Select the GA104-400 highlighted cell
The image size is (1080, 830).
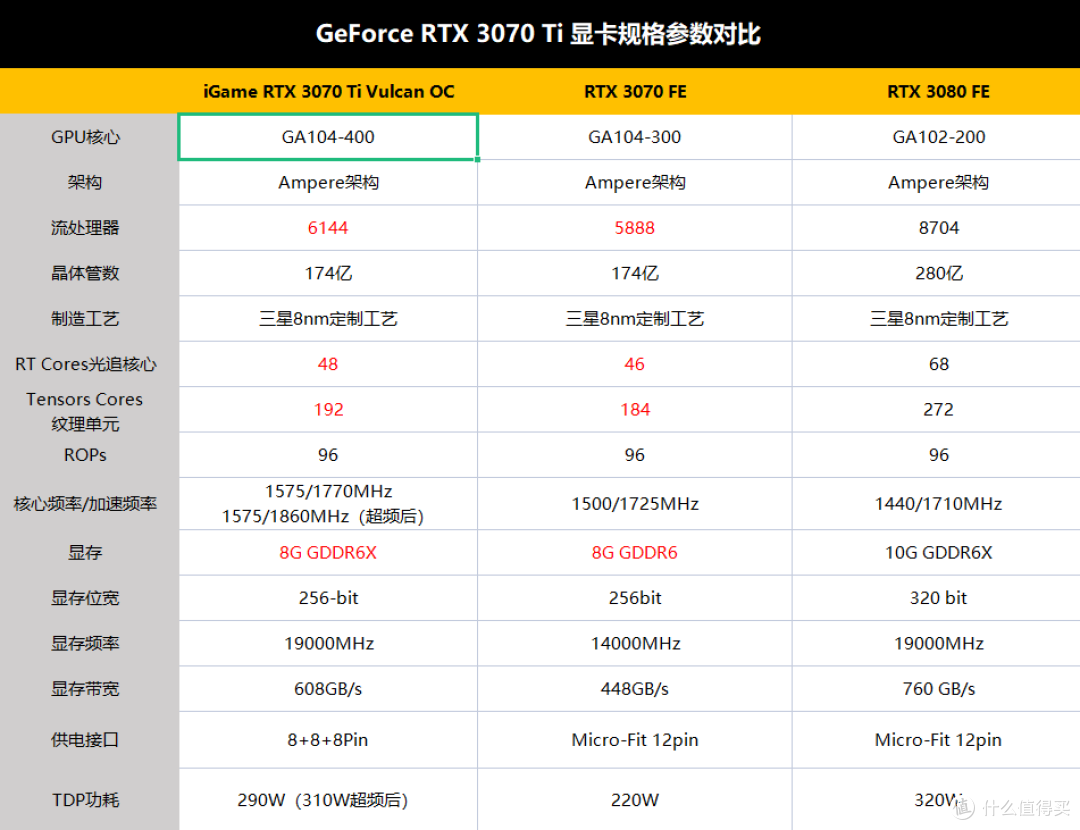pyautogui.click(x=328, y=137)
